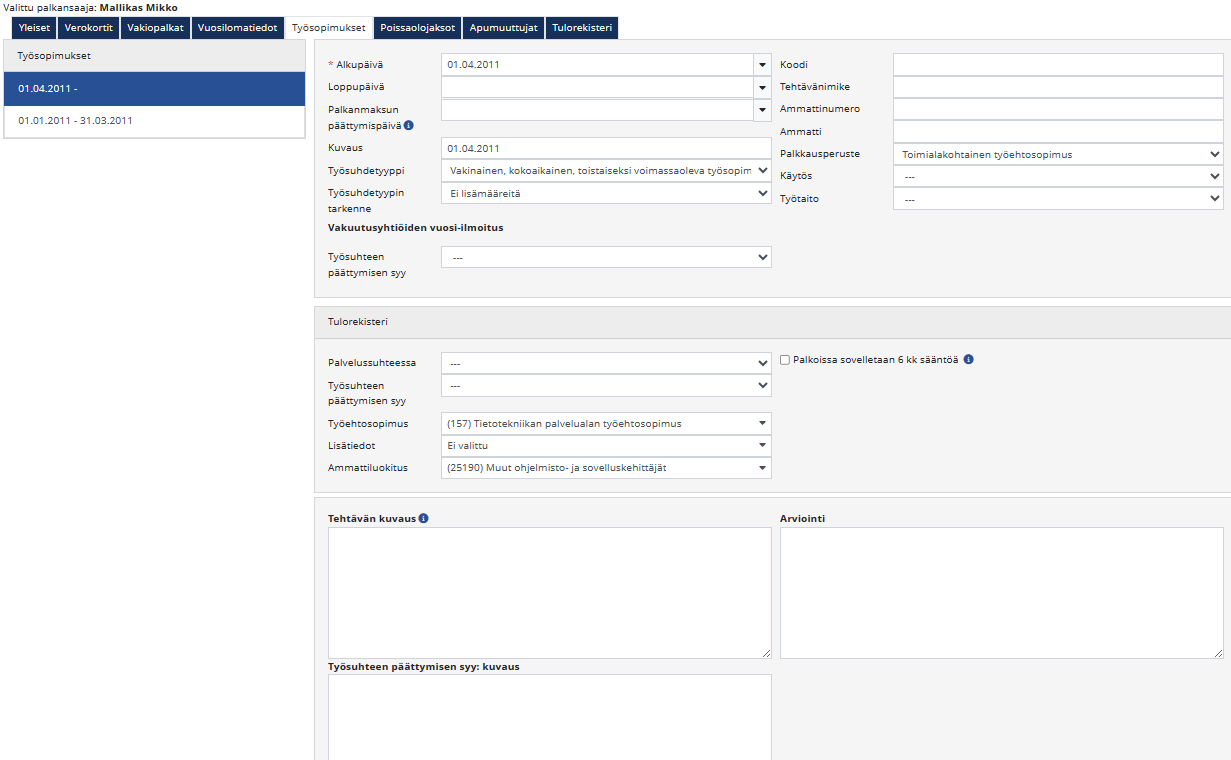Screen dimensions: 1231x760
Task: Click info icon beside 6 kk sääntöä
Action: tap(968, 359)
